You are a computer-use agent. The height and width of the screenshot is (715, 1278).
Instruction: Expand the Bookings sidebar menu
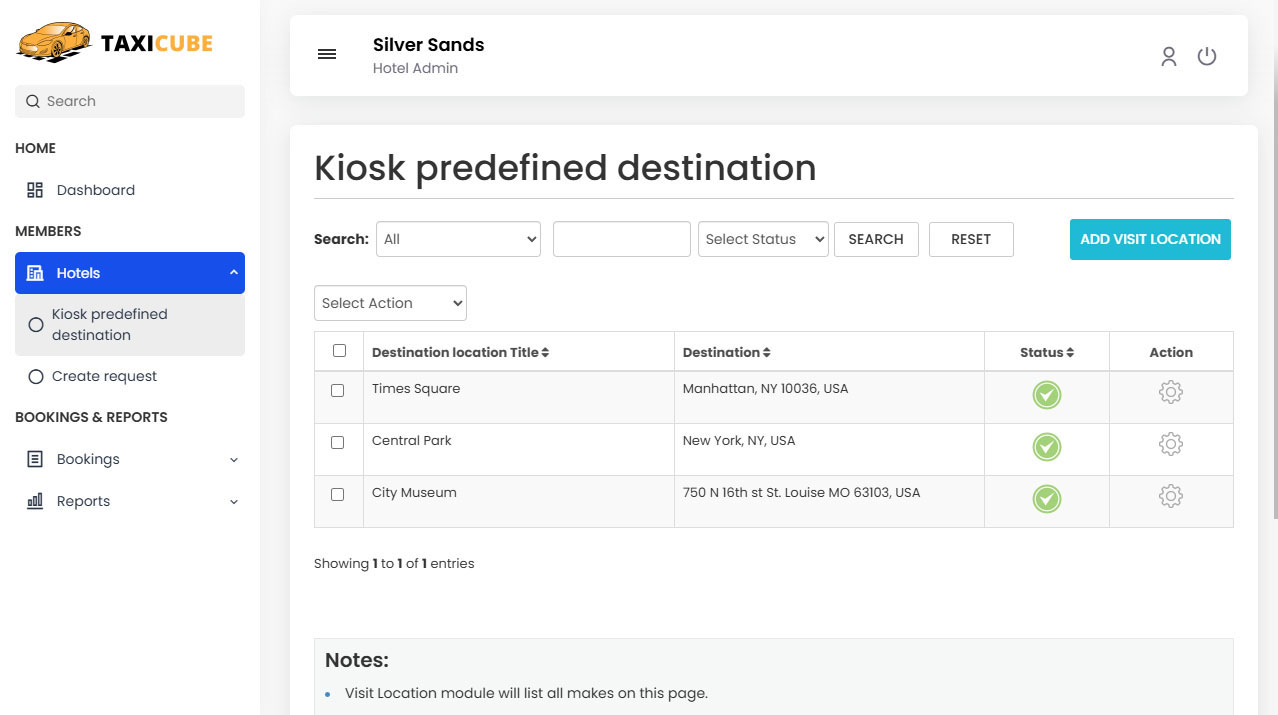click(130, 459)
